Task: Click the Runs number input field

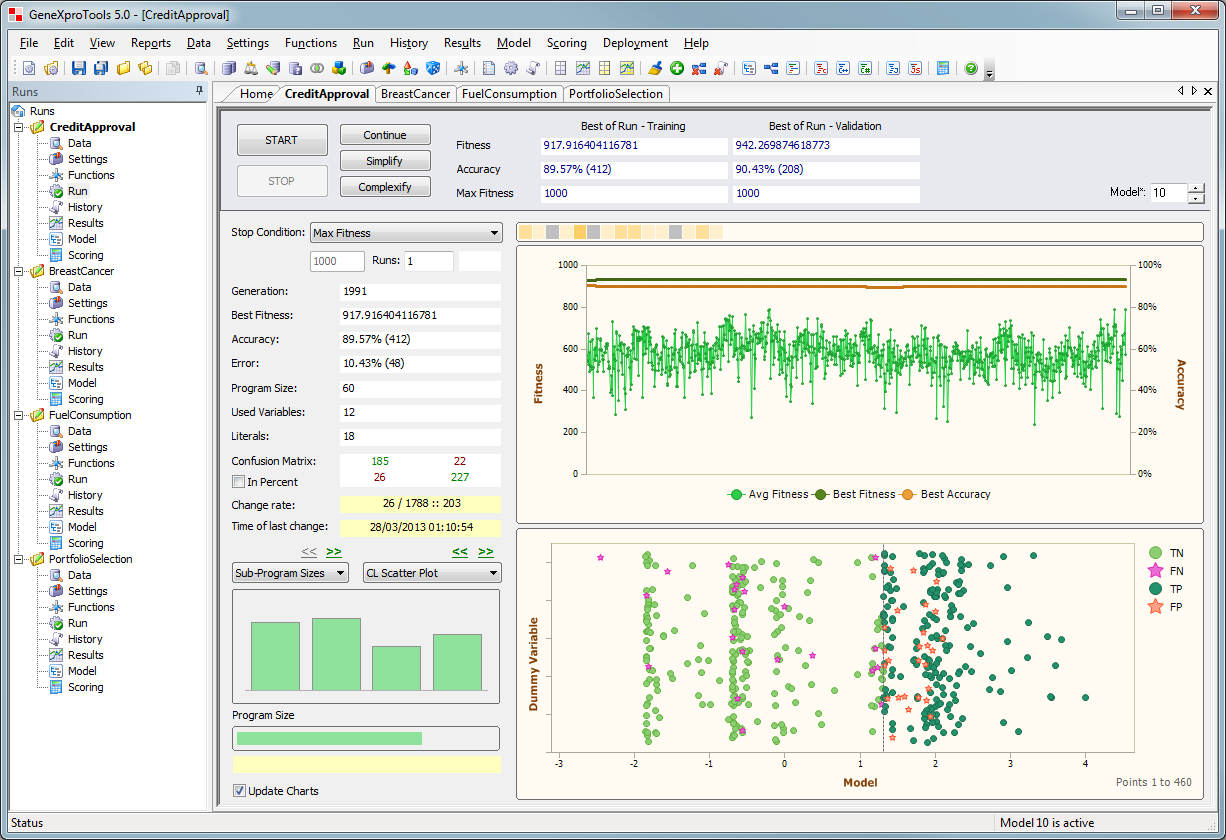Action: [x=428, y=261]
